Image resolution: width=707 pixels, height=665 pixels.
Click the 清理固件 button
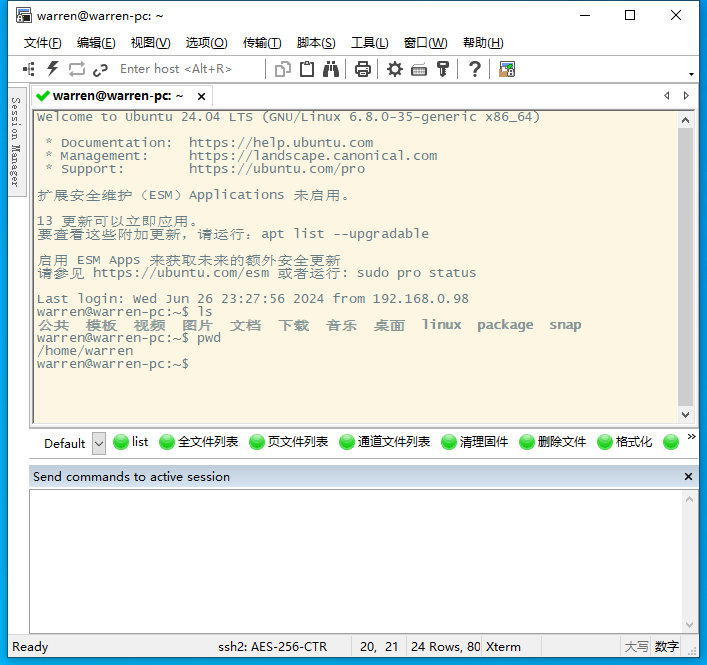point(474,442)
